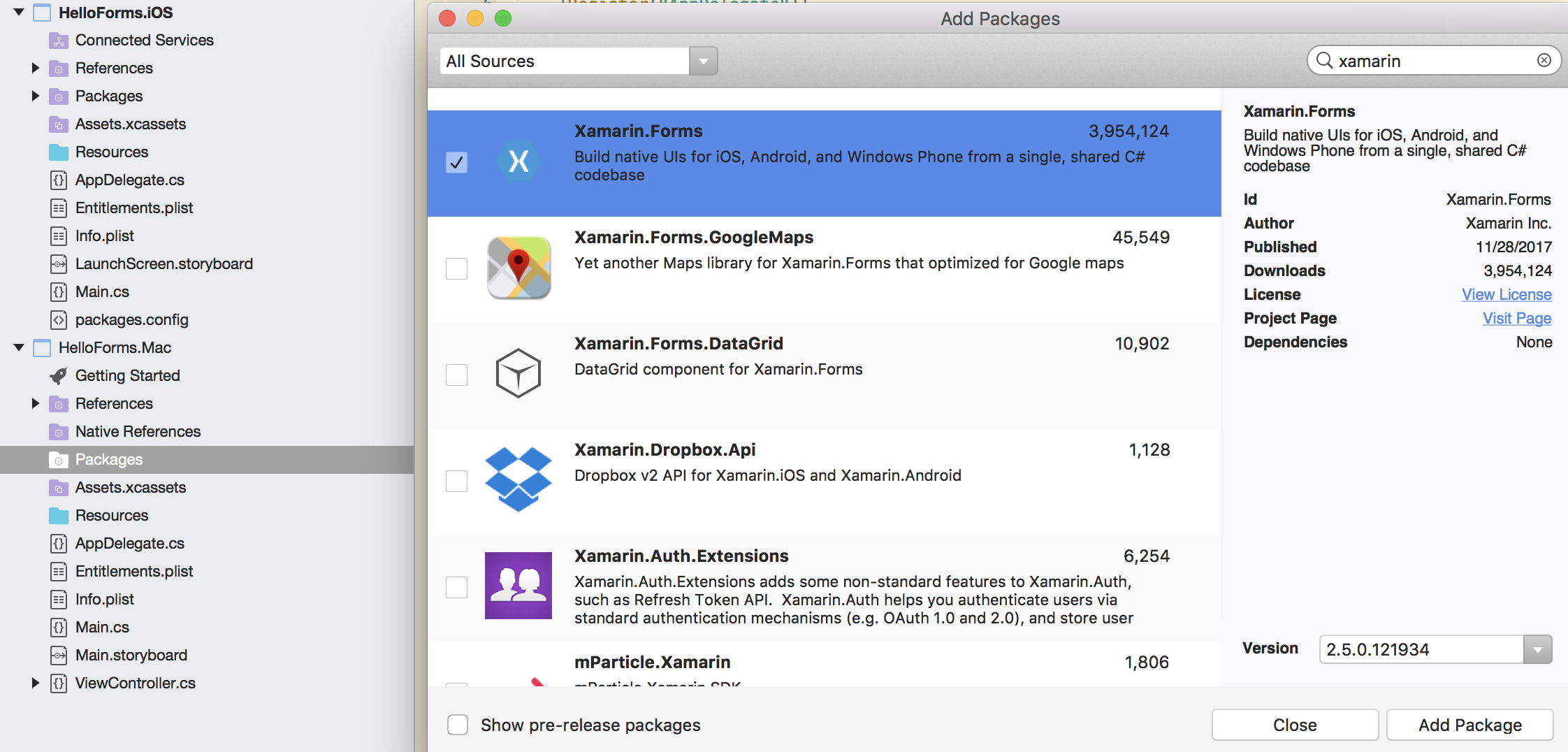Click the Native References folder icon

pos(59,432)
